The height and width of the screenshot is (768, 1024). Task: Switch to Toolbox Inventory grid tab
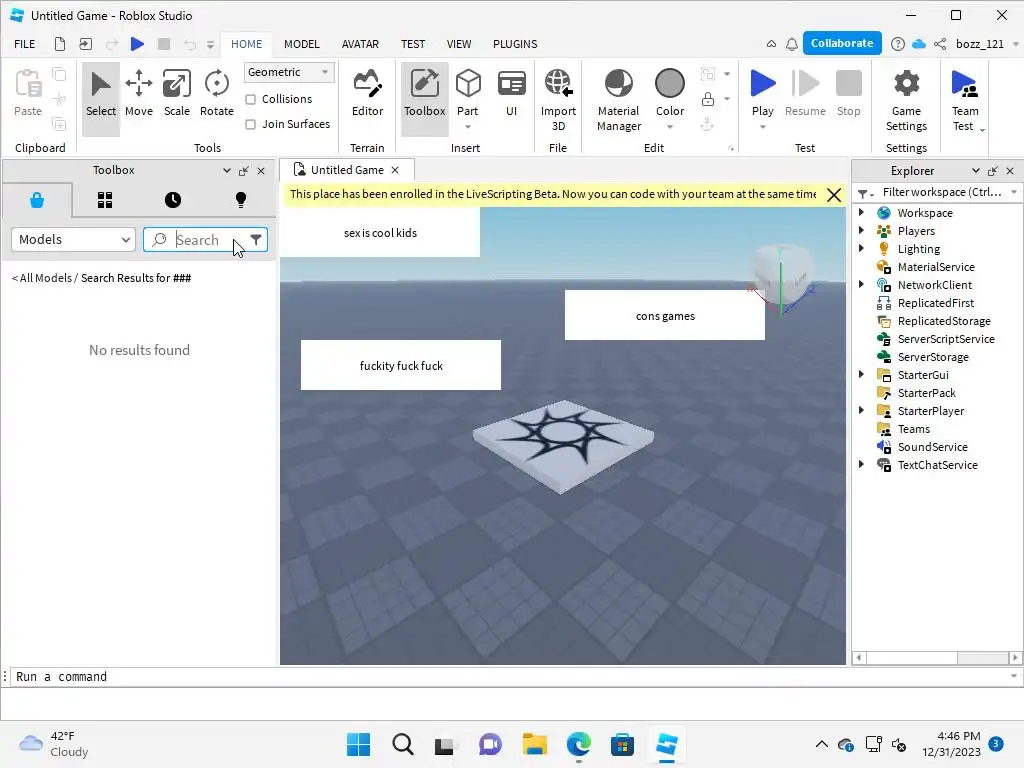(105, 200)
